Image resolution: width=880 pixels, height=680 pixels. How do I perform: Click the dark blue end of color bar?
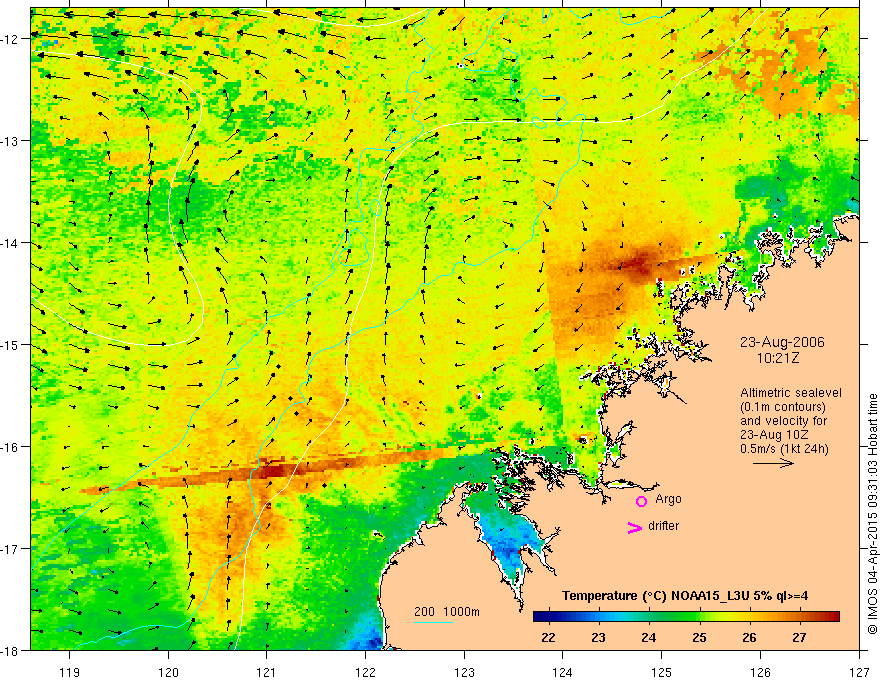(x=541, y=617)
